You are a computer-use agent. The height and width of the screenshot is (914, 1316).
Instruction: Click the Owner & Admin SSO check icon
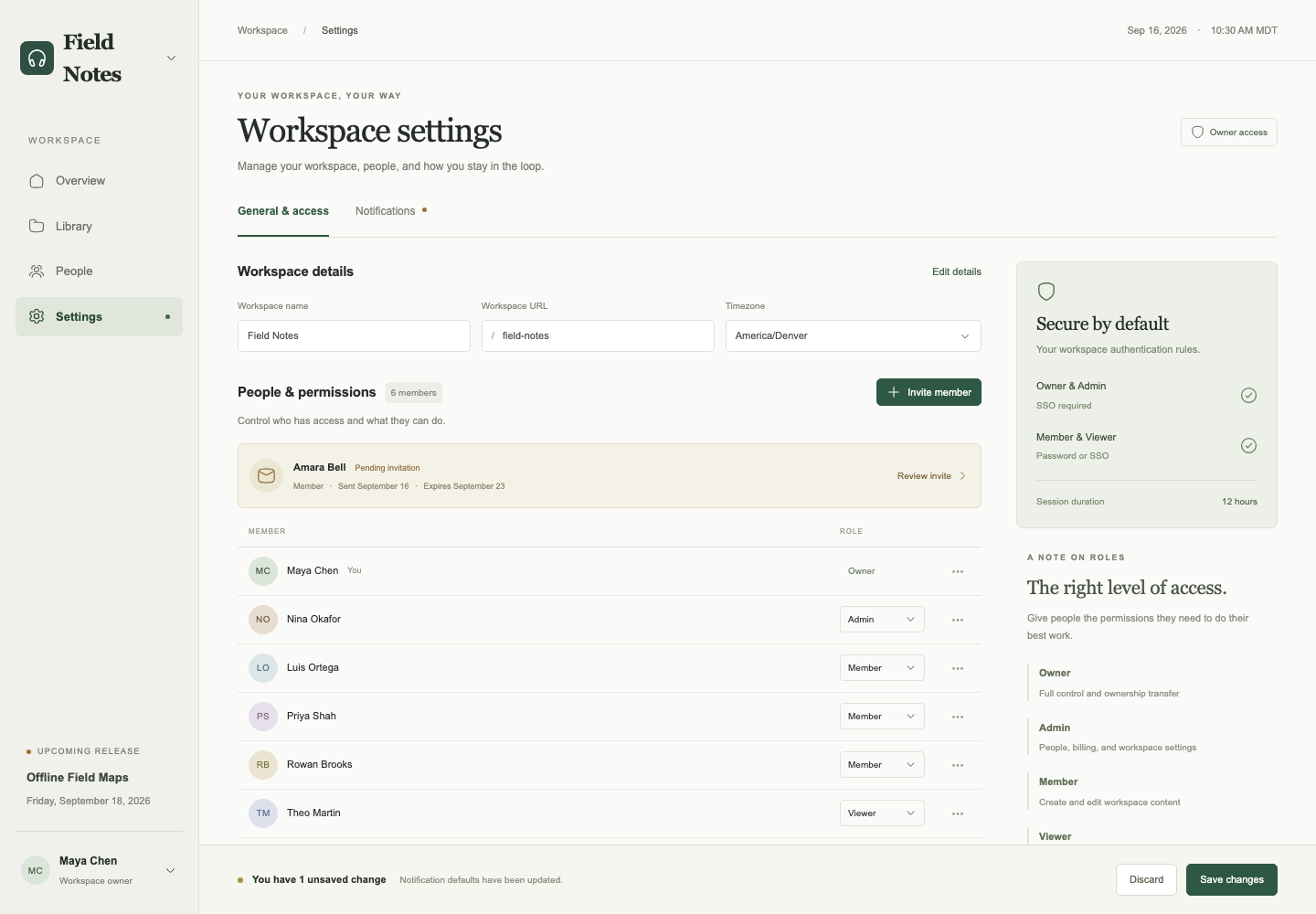click(x=1248, y=395)
